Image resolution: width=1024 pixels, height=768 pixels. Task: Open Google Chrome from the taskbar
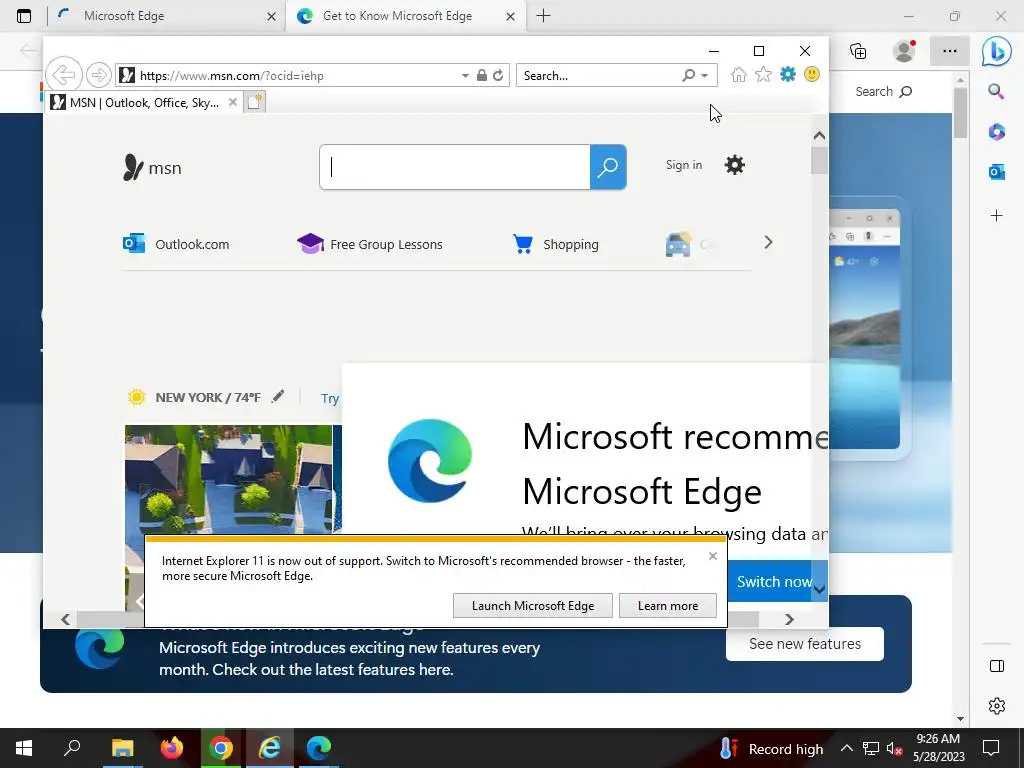[221, 748]
